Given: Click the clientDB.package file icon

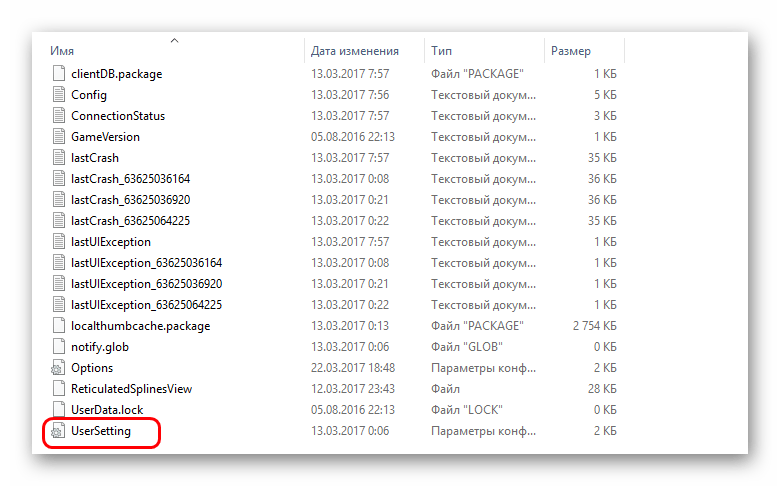Looking at the screenshot, I should point(59,73).
